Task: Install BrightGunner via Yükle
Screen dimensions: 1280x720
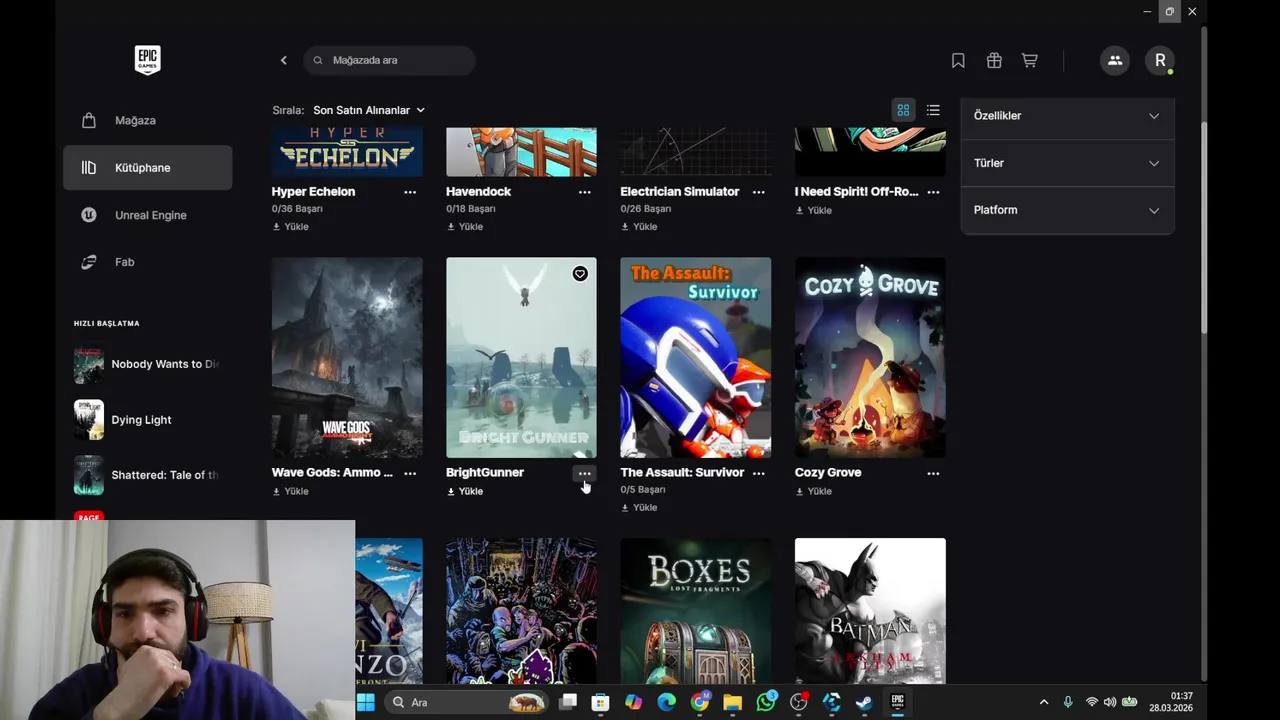Action: point(465,492)
